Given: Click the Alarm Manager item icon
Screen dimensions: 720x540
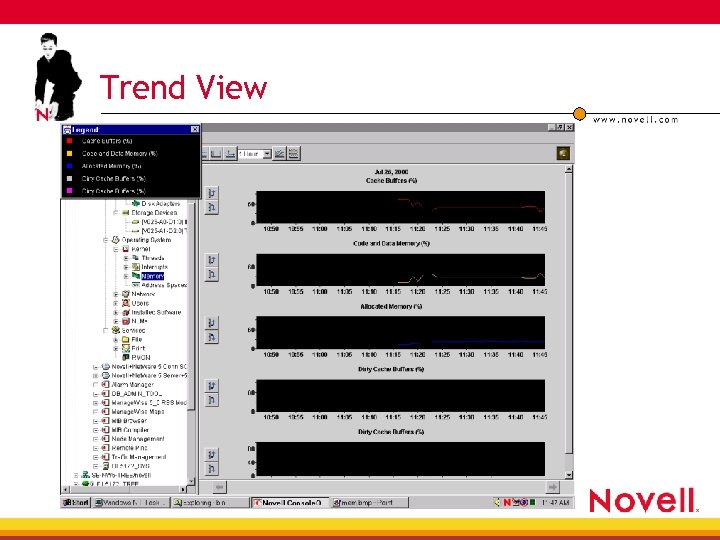Looking at the screenshot, I should tap(106, 385).
